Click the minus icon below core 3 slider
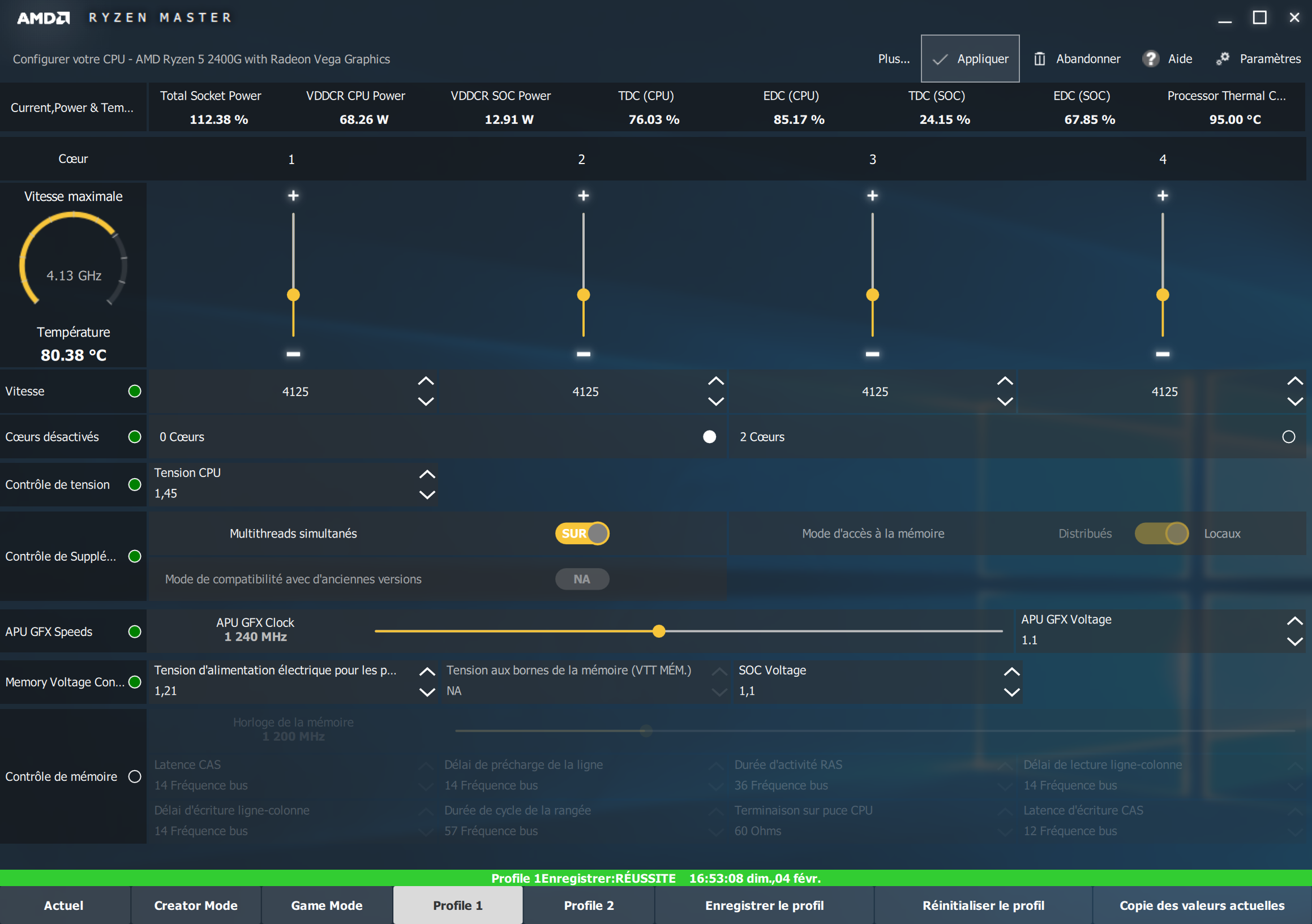The width and height of the screenshot is (1312, 924). click(872, 354)
